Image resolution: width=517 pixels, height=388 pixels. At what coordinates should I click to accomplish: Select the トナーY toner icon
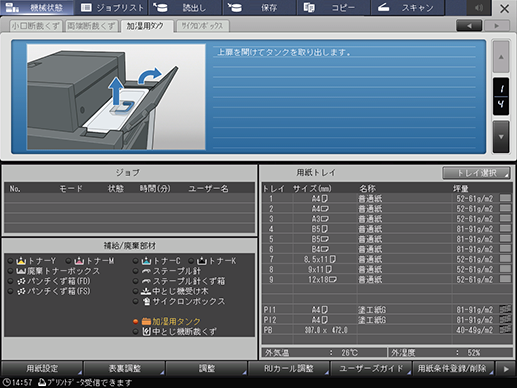click(21, 261)
